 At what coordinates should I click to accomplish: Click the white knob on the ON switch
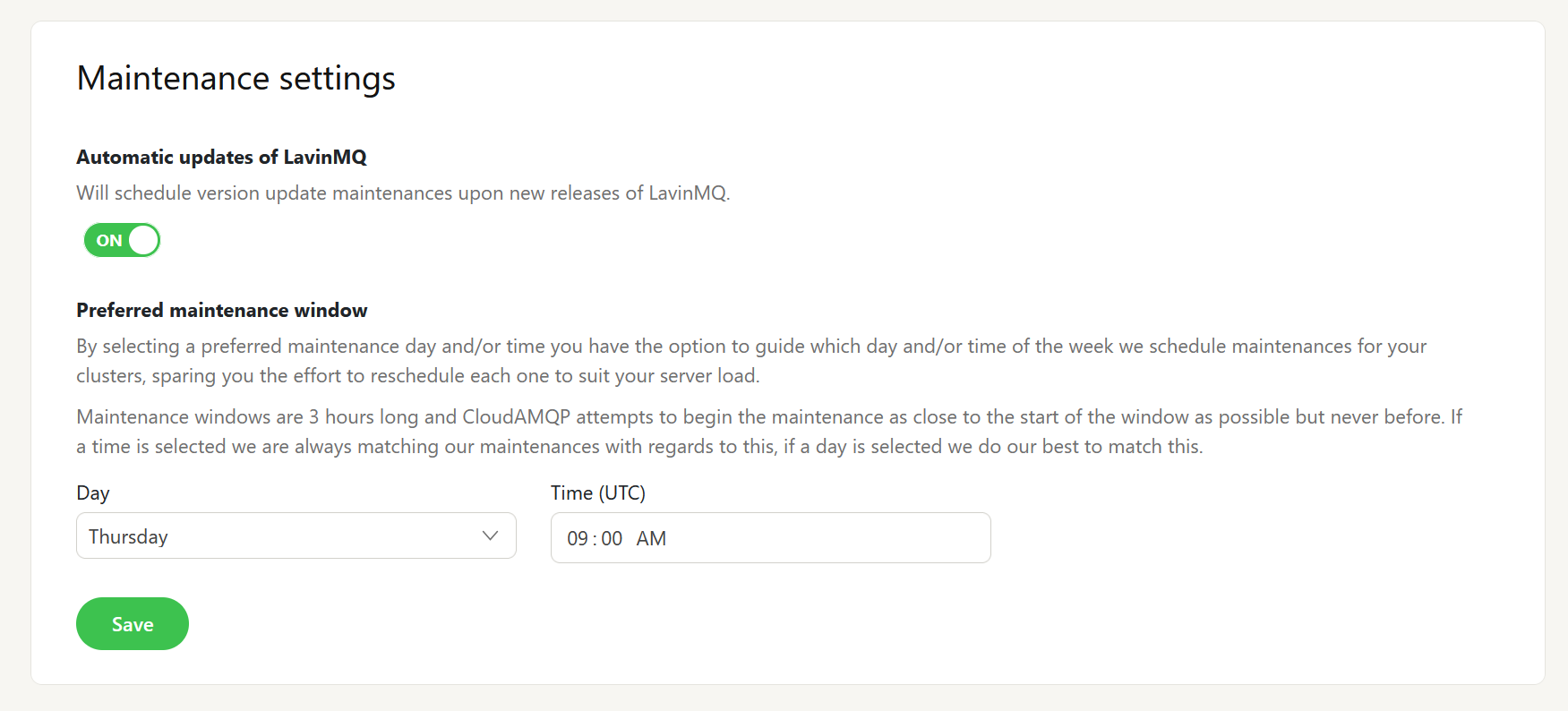coord(142,240)
